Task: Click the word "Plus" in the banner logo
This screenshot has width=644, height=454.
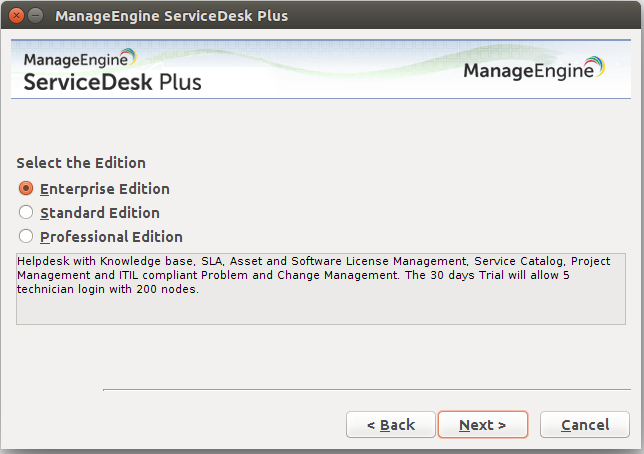Action: (x=180, y=82)
